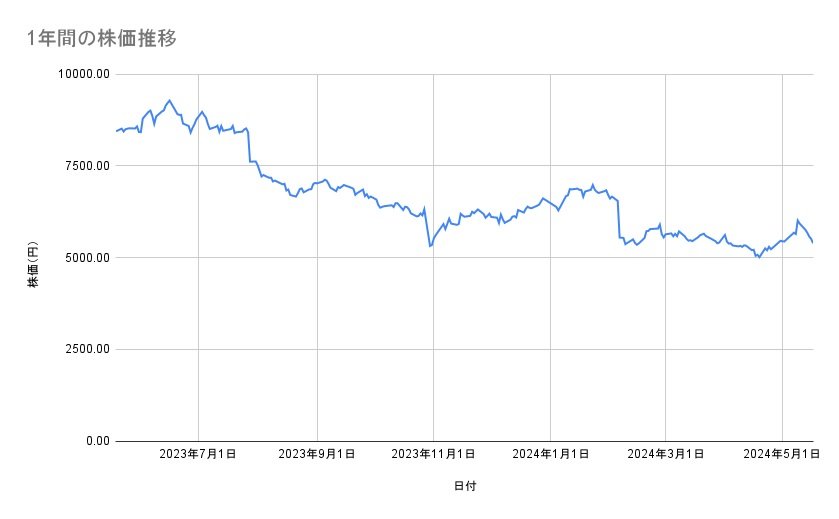Click the 2023年7月1日 date label

click(x=198, y=455)
